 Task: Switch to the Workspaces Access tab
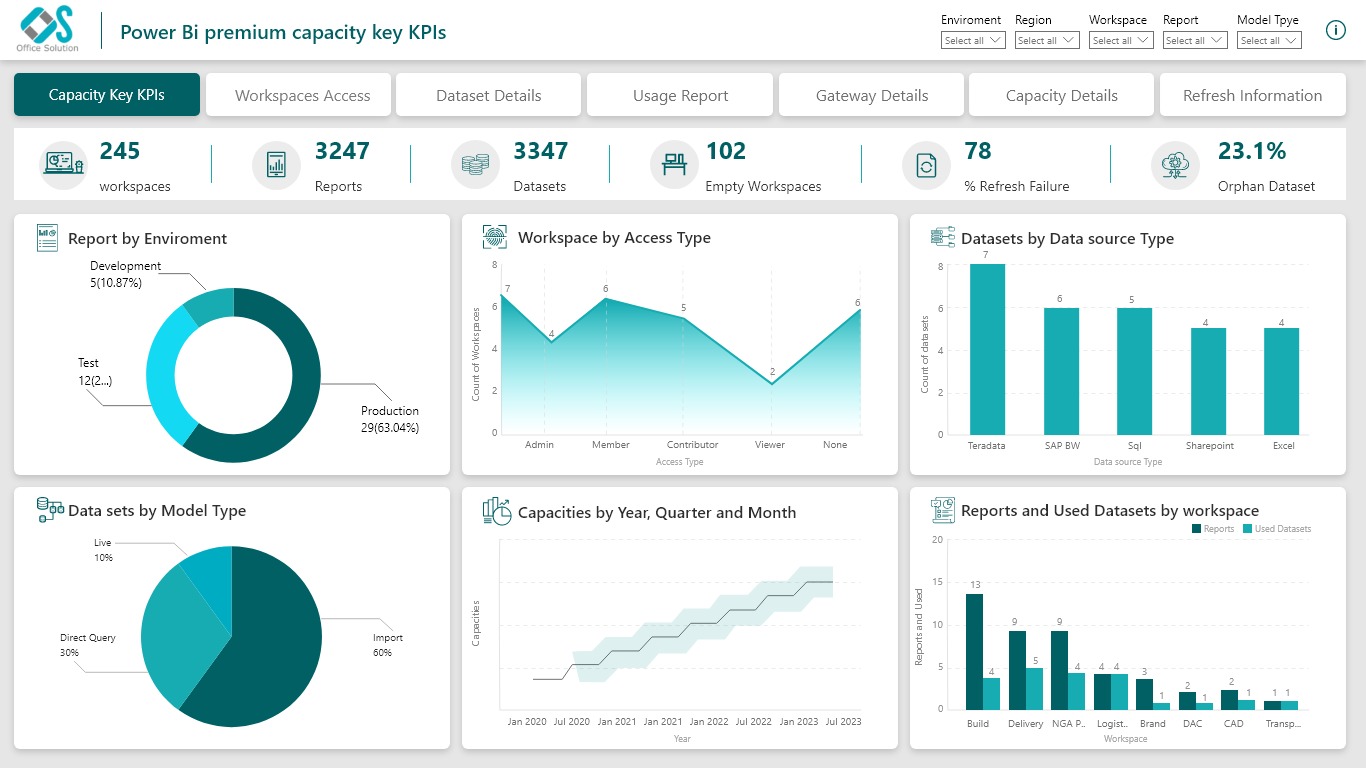pyautogui.click(x=302, y=95)
